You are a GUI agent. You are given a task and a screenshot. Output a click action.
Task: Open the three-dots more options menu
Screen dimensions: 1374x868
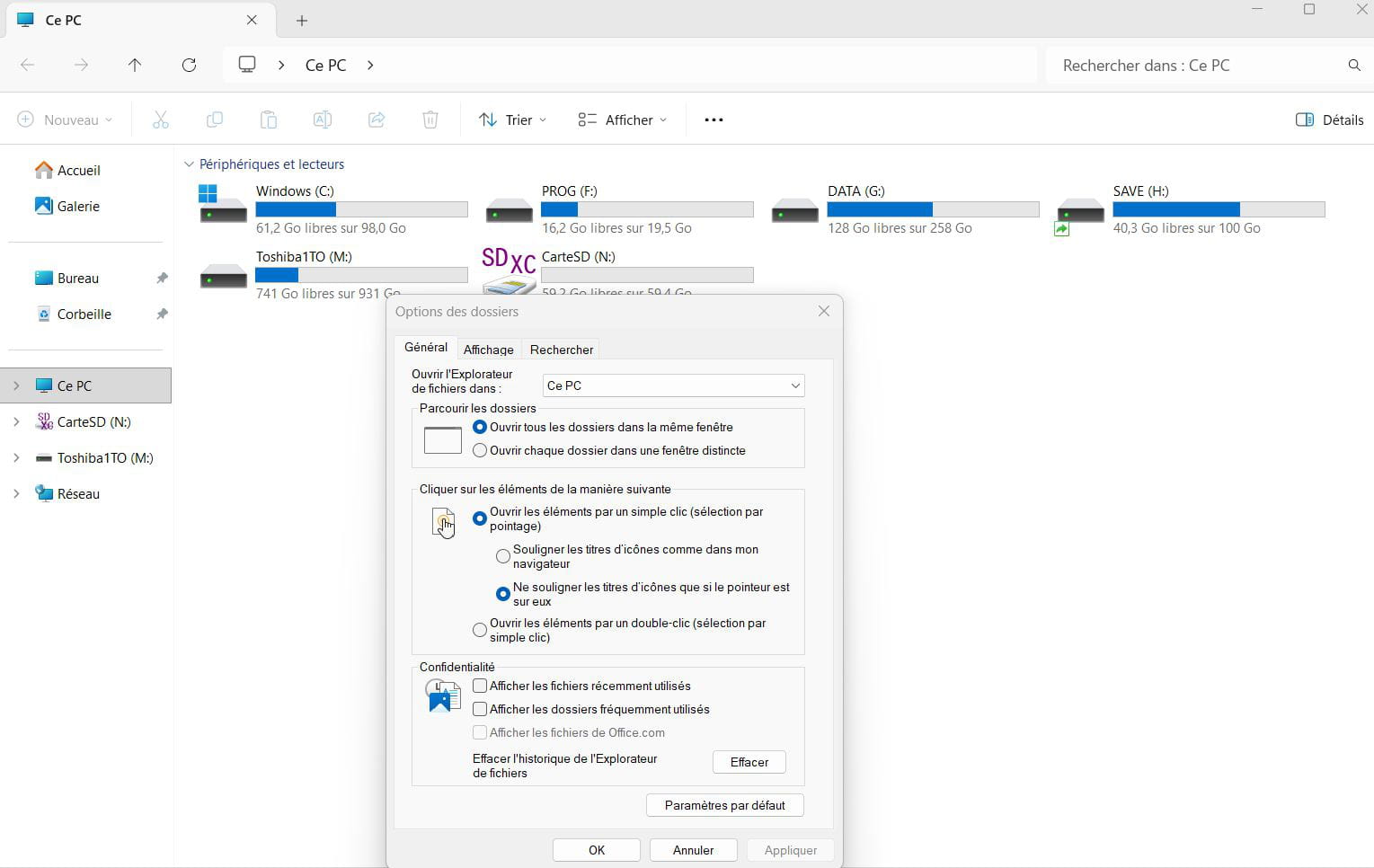714,120
